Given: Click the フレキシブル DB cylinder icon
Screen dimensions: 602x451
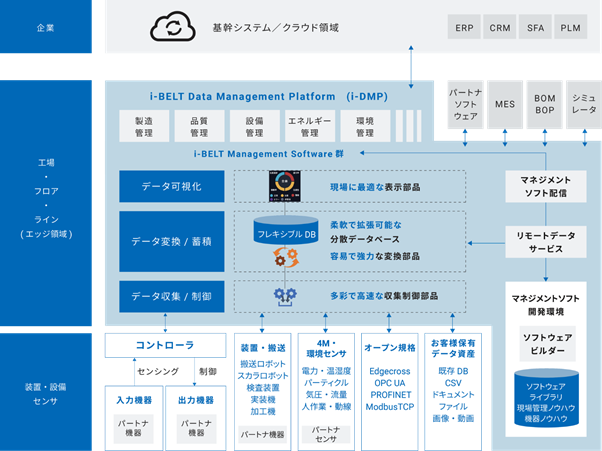Looking at the screenshot, I should 286,230.
